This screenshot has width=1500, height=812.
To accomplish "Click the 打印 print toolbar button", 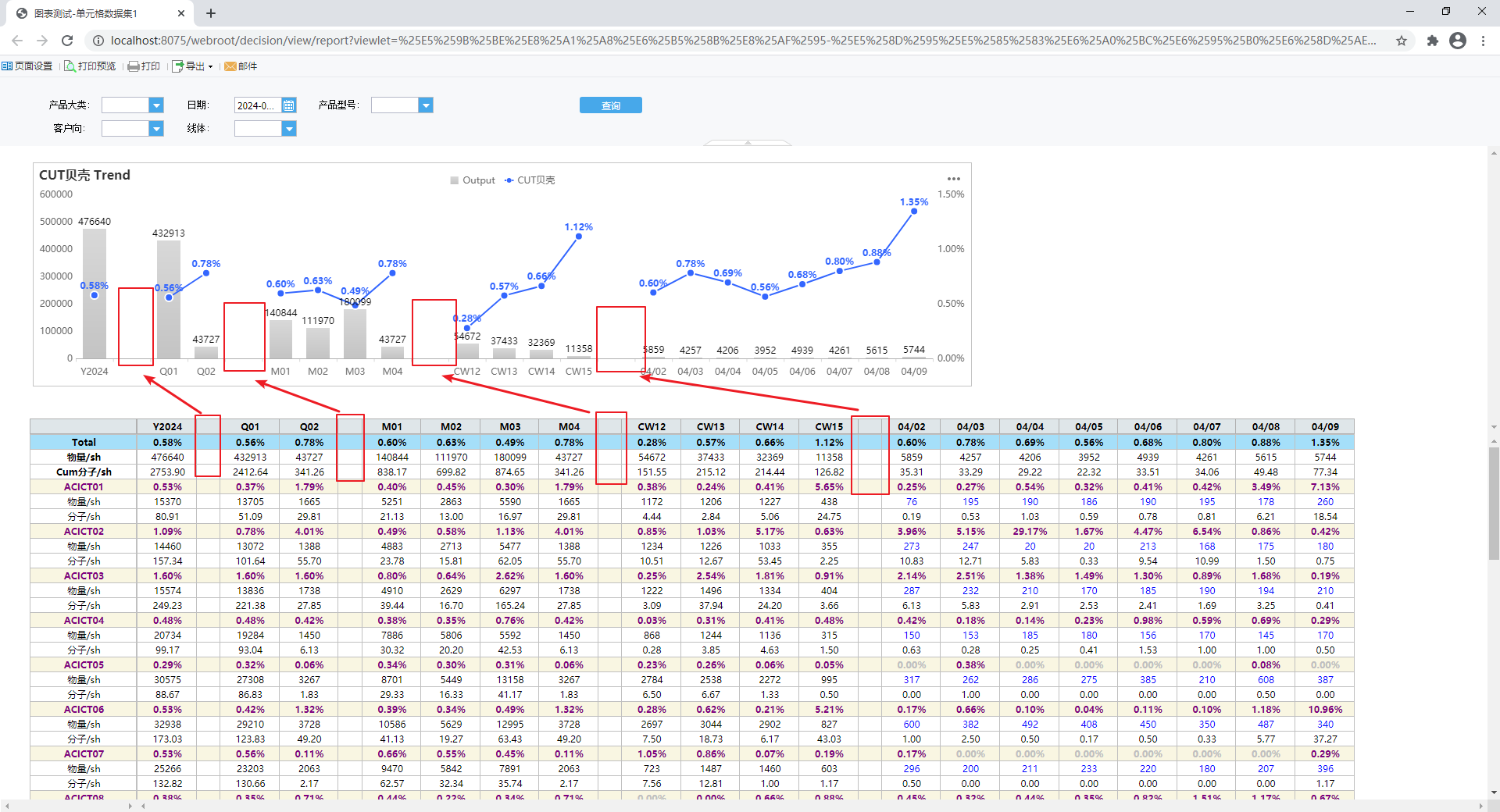I will pos(144,66).
